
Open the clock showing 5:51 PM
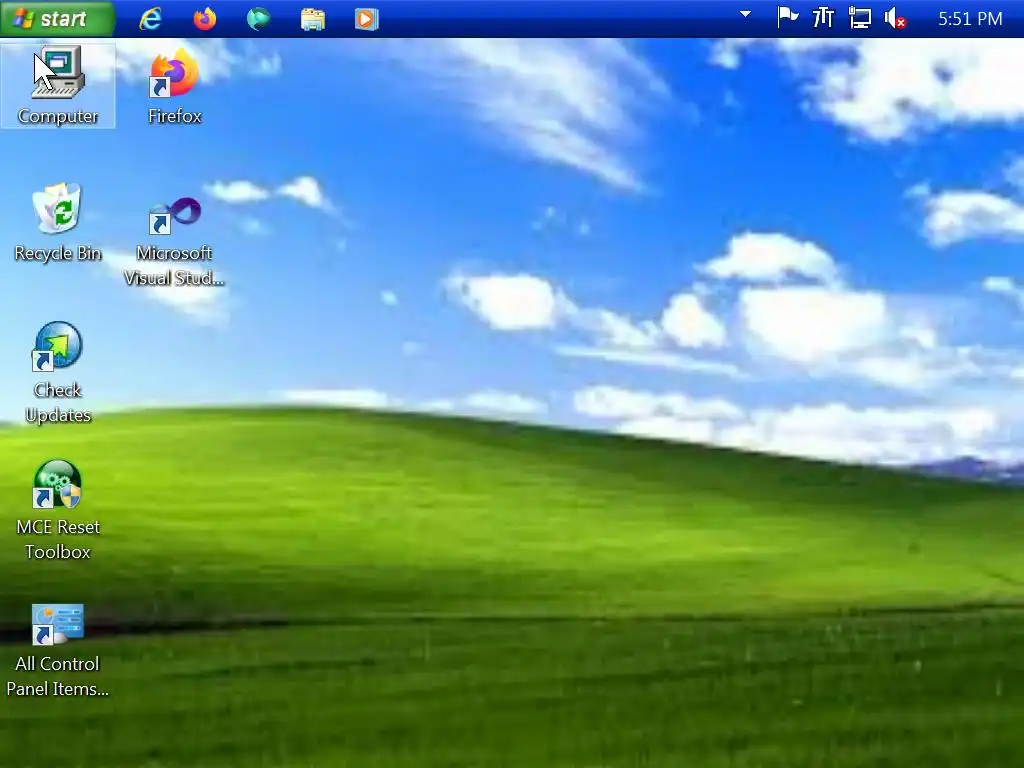pyautogui.click(x=970, y=19)
